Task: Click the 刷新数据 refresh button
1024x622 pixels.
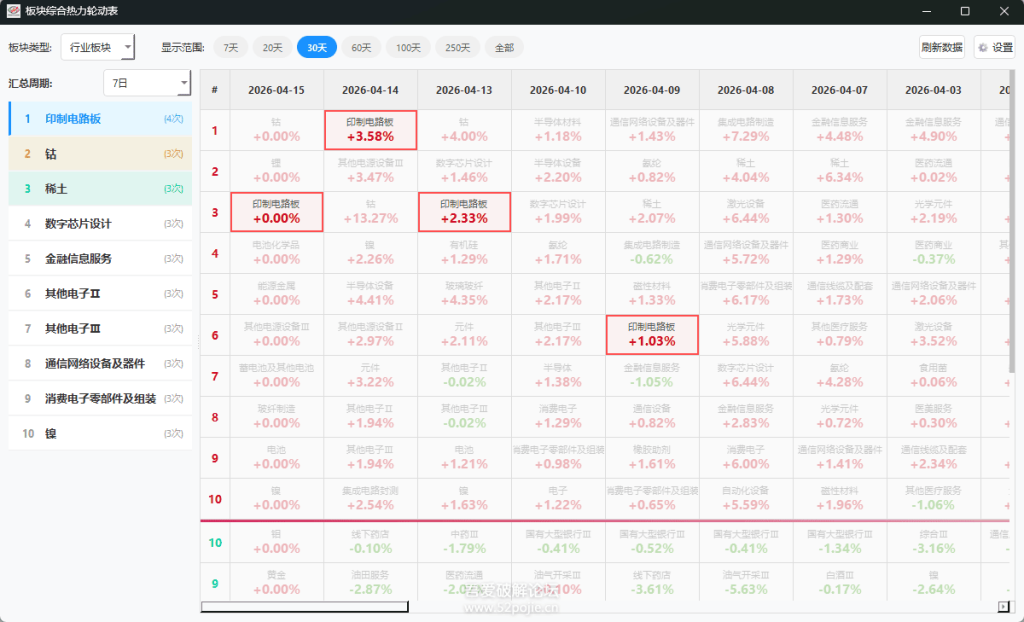Action: coord(942,47)
